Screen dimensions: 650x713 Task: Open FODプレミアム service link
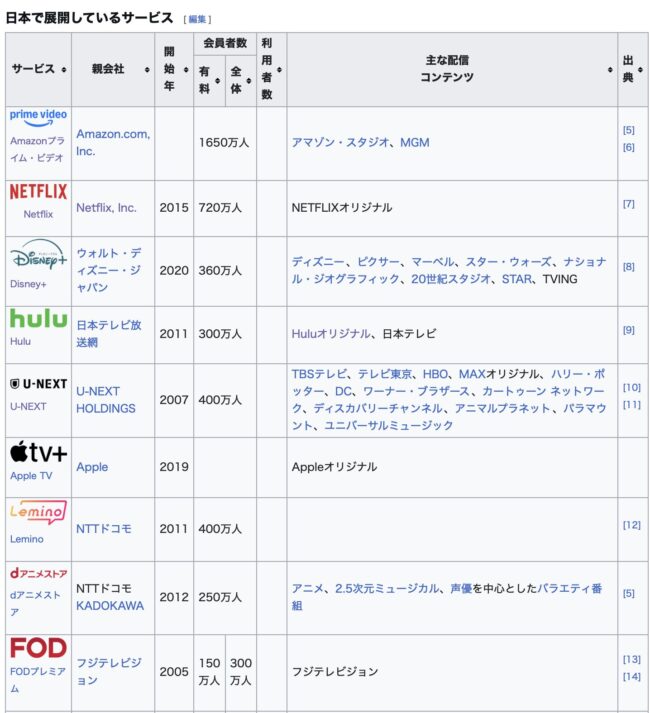[38, 680]
